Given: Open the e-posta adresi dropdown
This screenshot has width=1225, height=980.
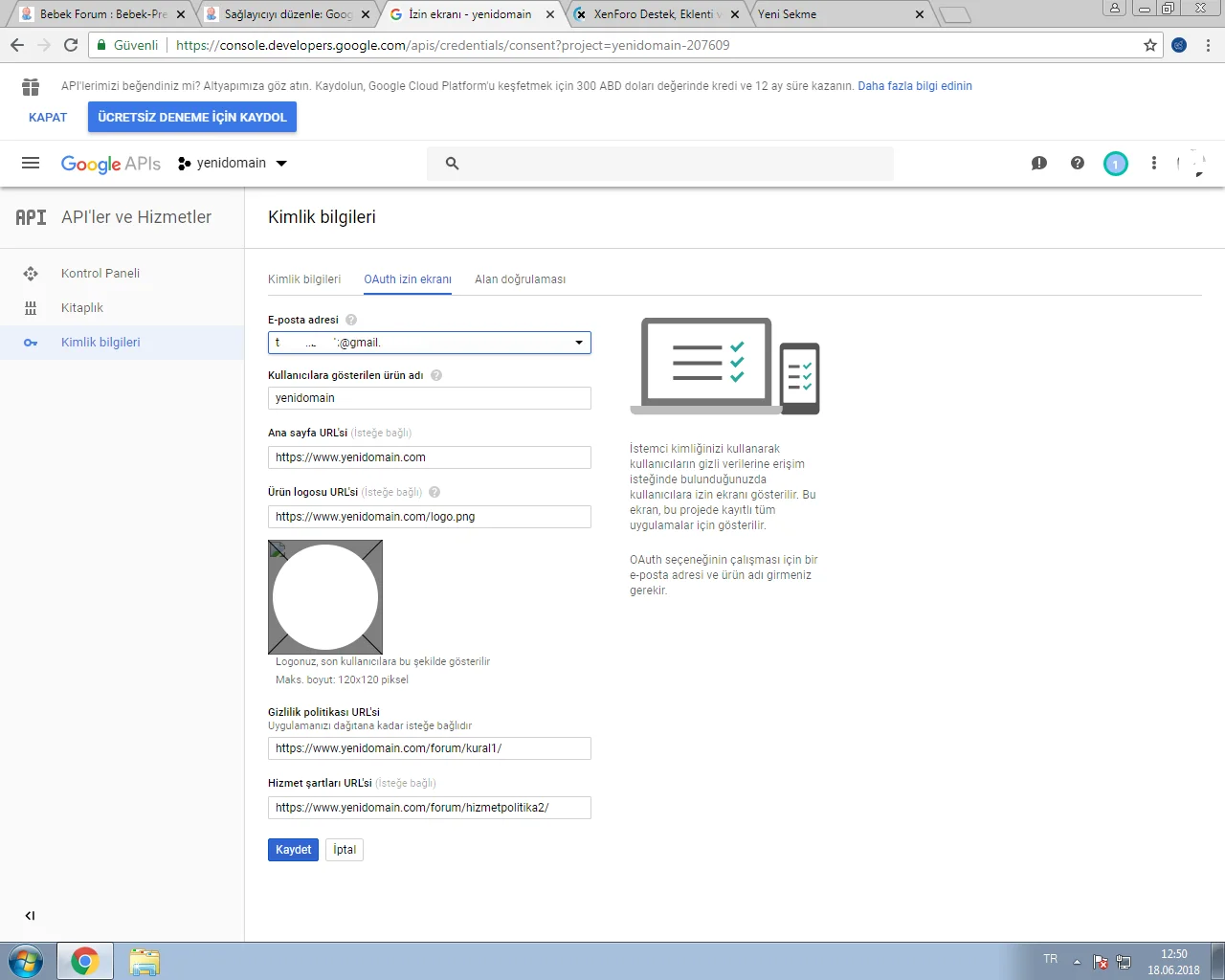Looking at the screenshot, I should tap(579, 342).
